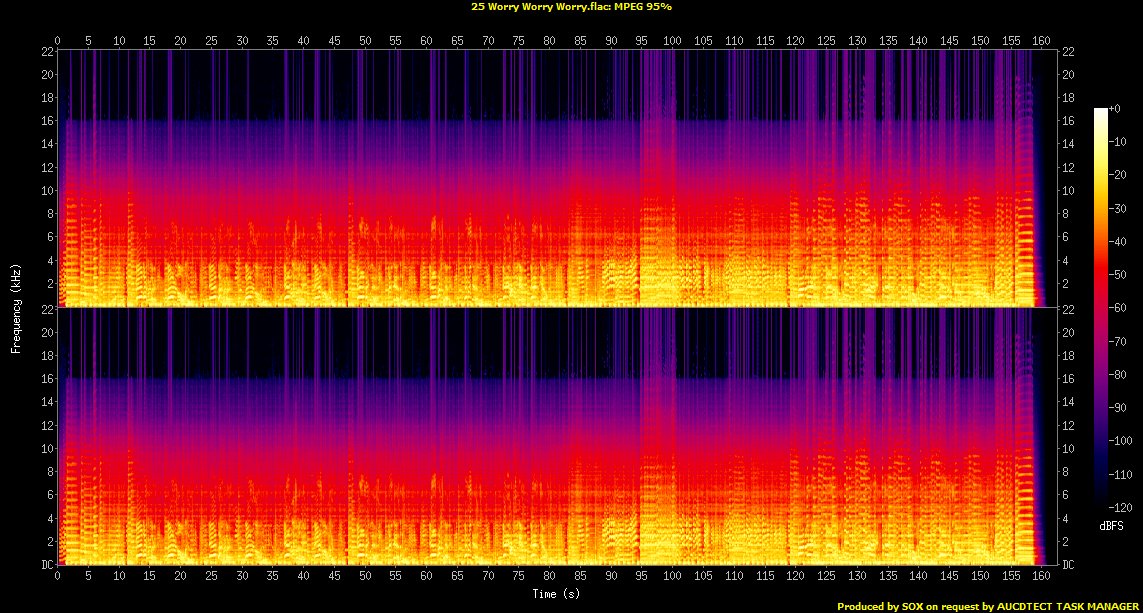Click the 75 second mark on top time axis
This screenshot has height=613, width=1143.
518,40
